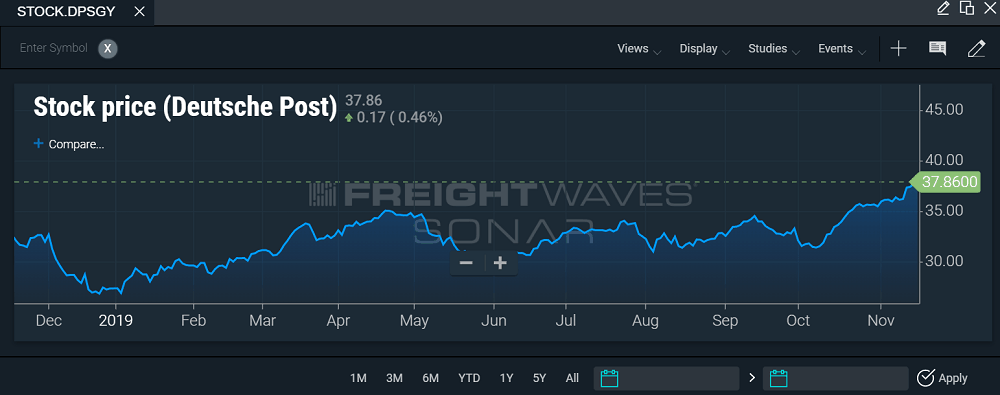Switch to the STOCK.DPSGY tab
Screen dimensions: 1000x395
pyautogui.click(x=66, y=11)
